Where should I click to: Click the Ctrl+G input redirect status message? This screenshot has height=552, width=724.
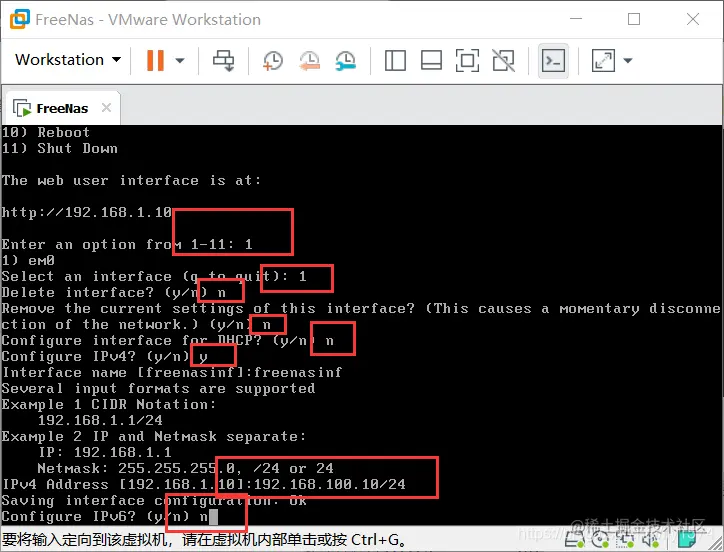[204, 540]
